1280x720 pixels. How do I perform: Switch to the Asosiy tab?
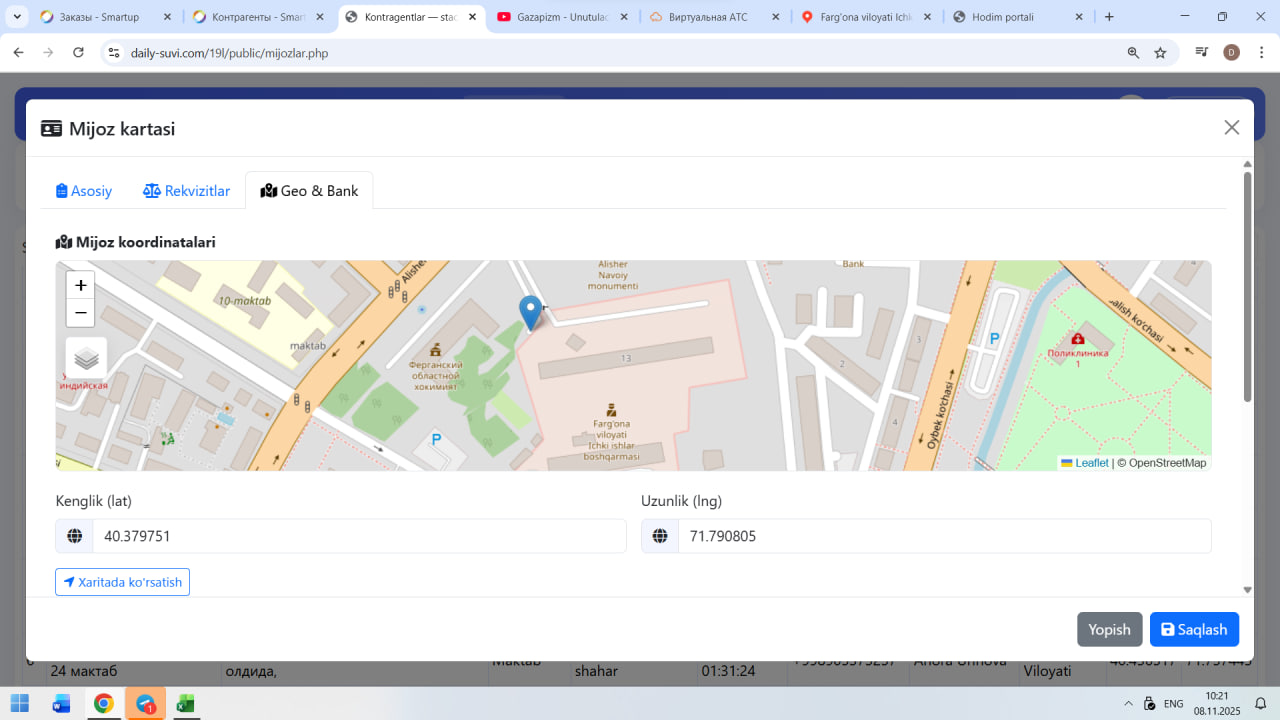pyautogui.click(x=84, y=191)
